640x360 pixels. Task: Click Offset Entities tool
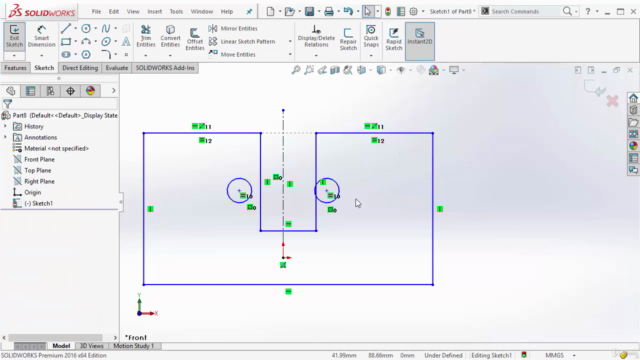coord(195,39)
